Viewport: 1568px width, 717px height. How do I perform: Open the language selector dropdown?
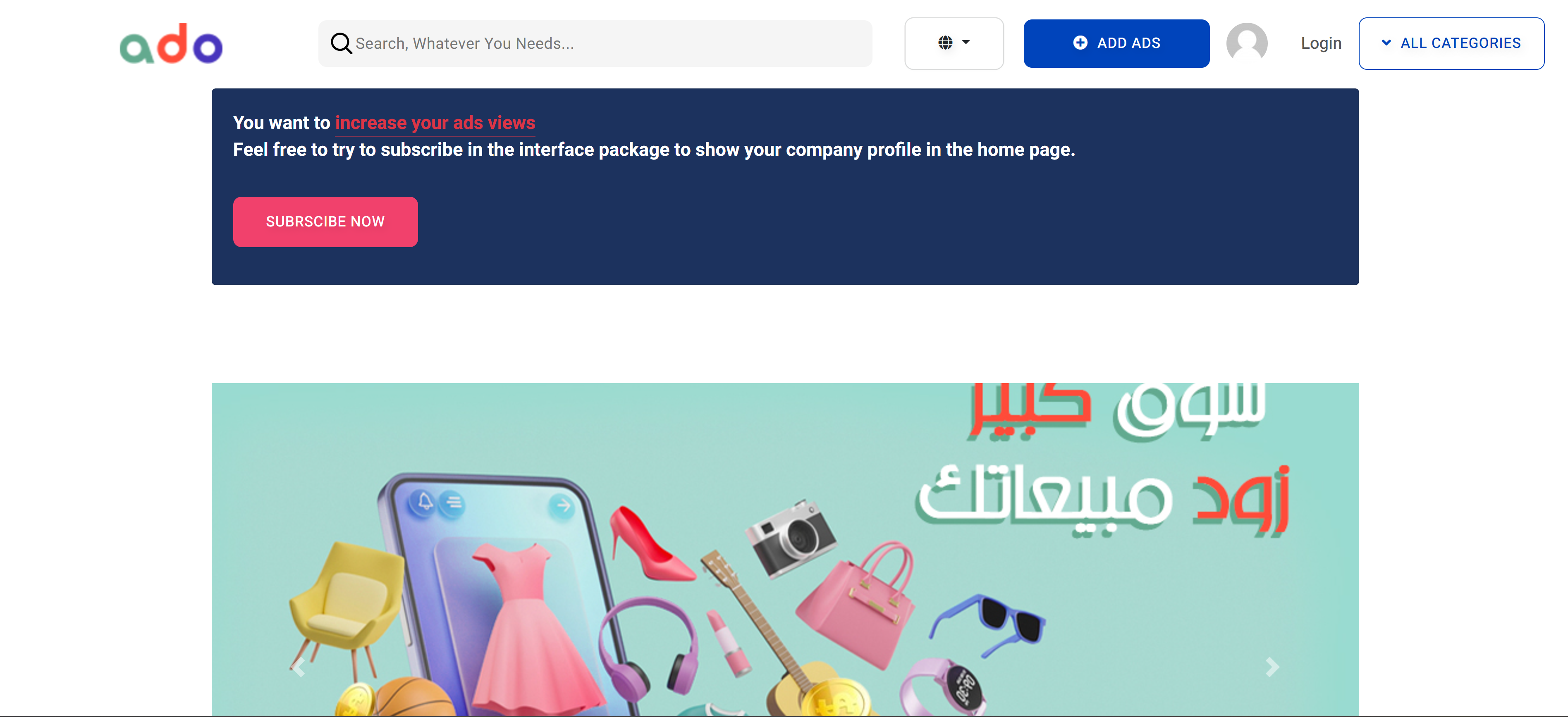pyautogui.click(x=954, y=43)
